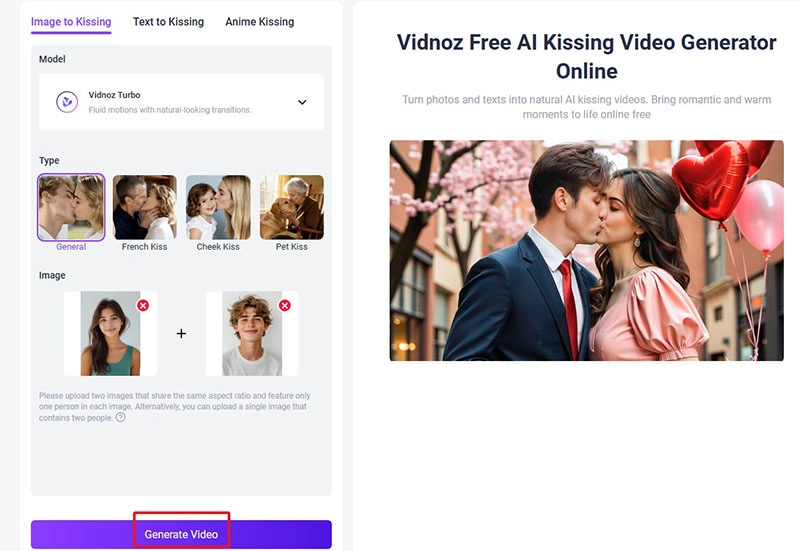Click the Vidnoz Turbo model logo icon
Viewport: 800px width, 551px height.
[x=66, y=102]
